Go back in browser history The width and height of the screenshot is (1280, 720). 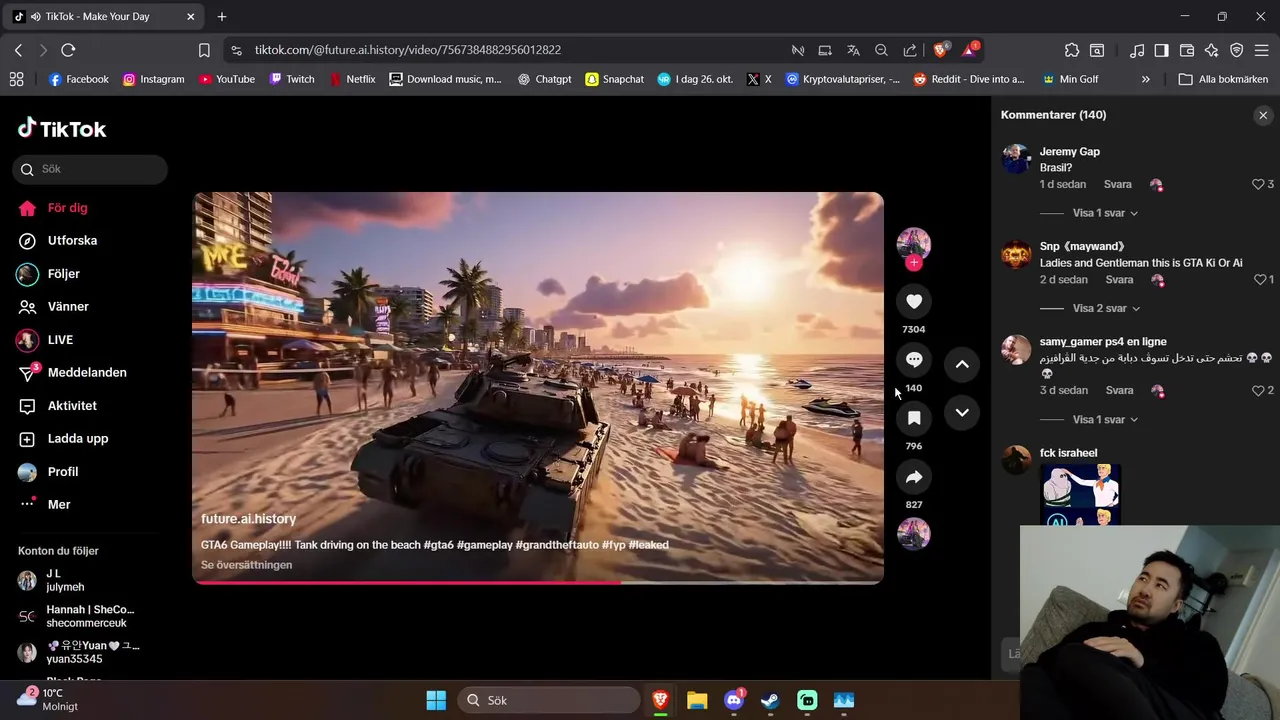[x=18, y=50]
